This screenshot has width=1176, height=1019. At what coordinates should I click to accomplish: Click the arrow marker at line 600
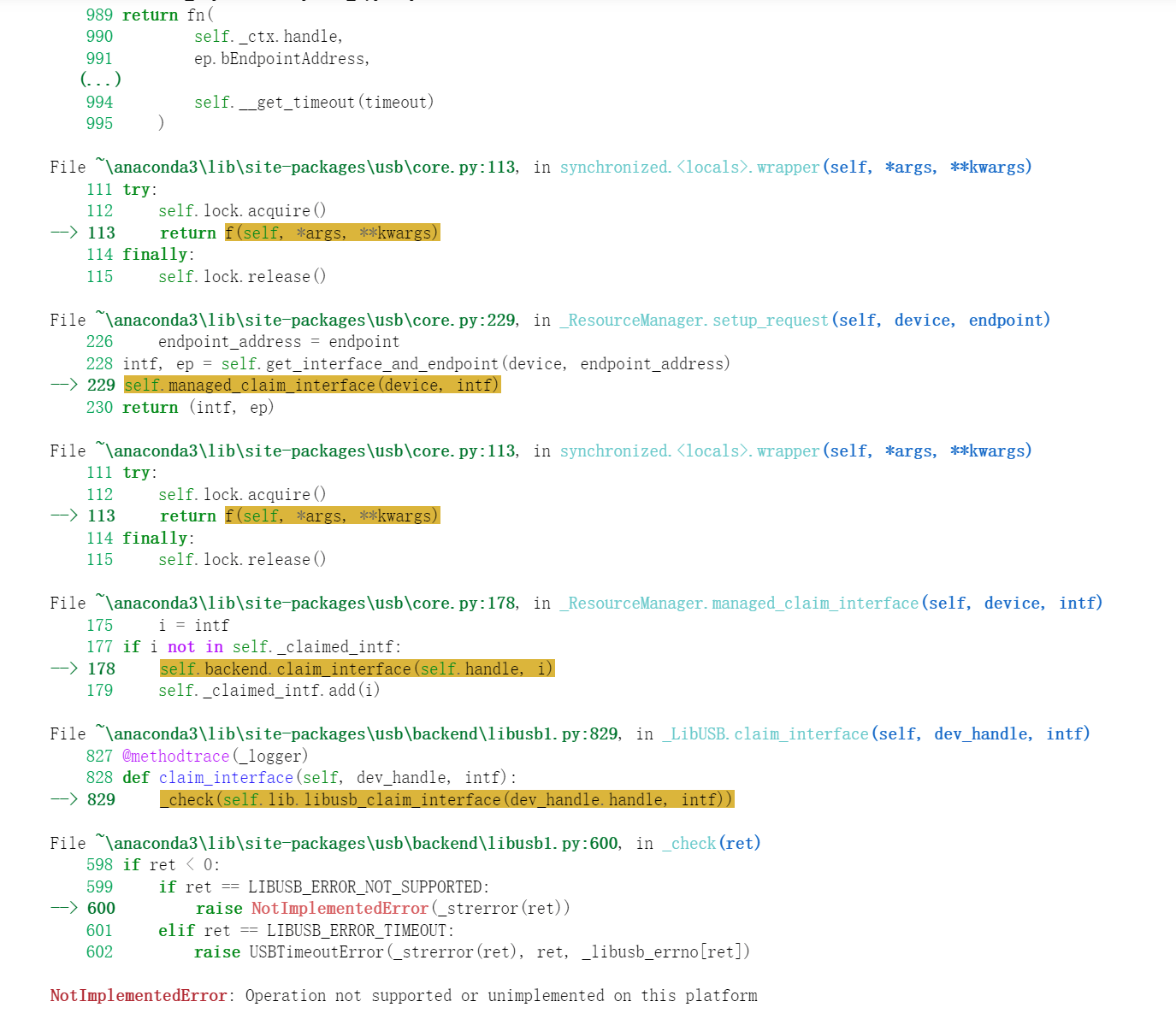[64, 908]
